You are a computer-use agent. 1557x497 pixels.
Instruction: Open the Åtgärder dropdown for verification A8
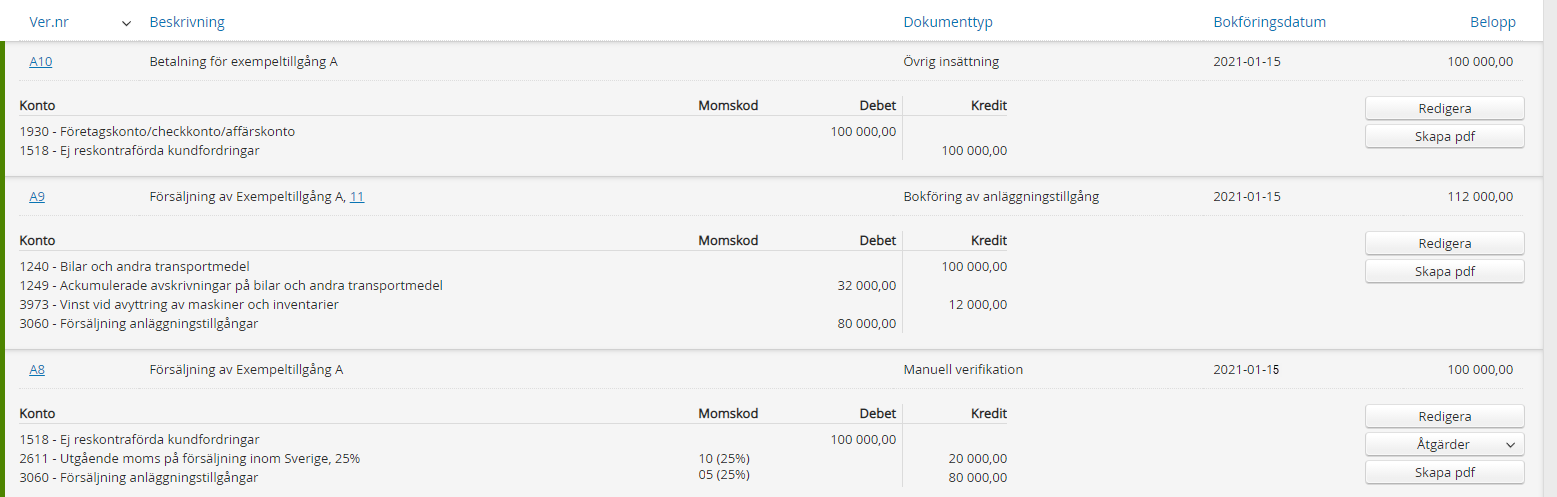(1444, 445)
